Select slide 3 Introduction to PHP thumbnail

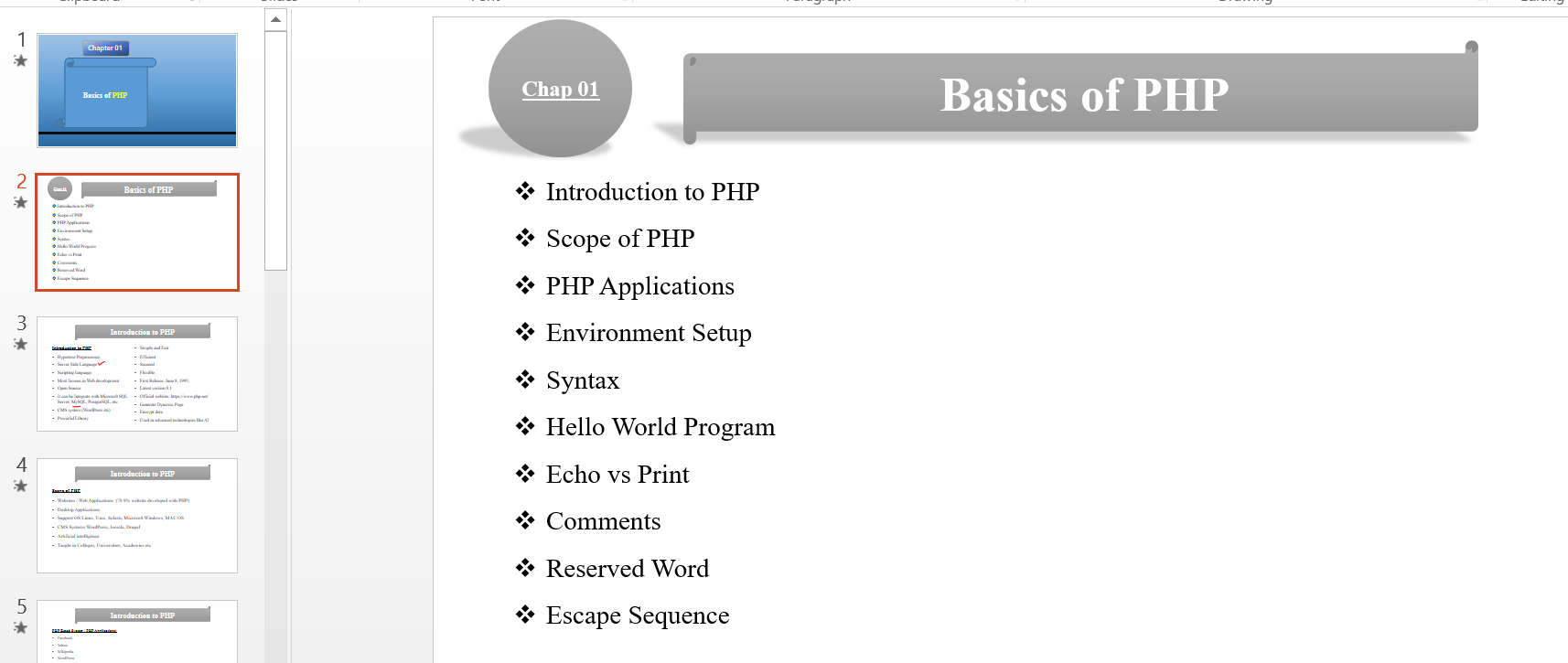pos(137,374)
